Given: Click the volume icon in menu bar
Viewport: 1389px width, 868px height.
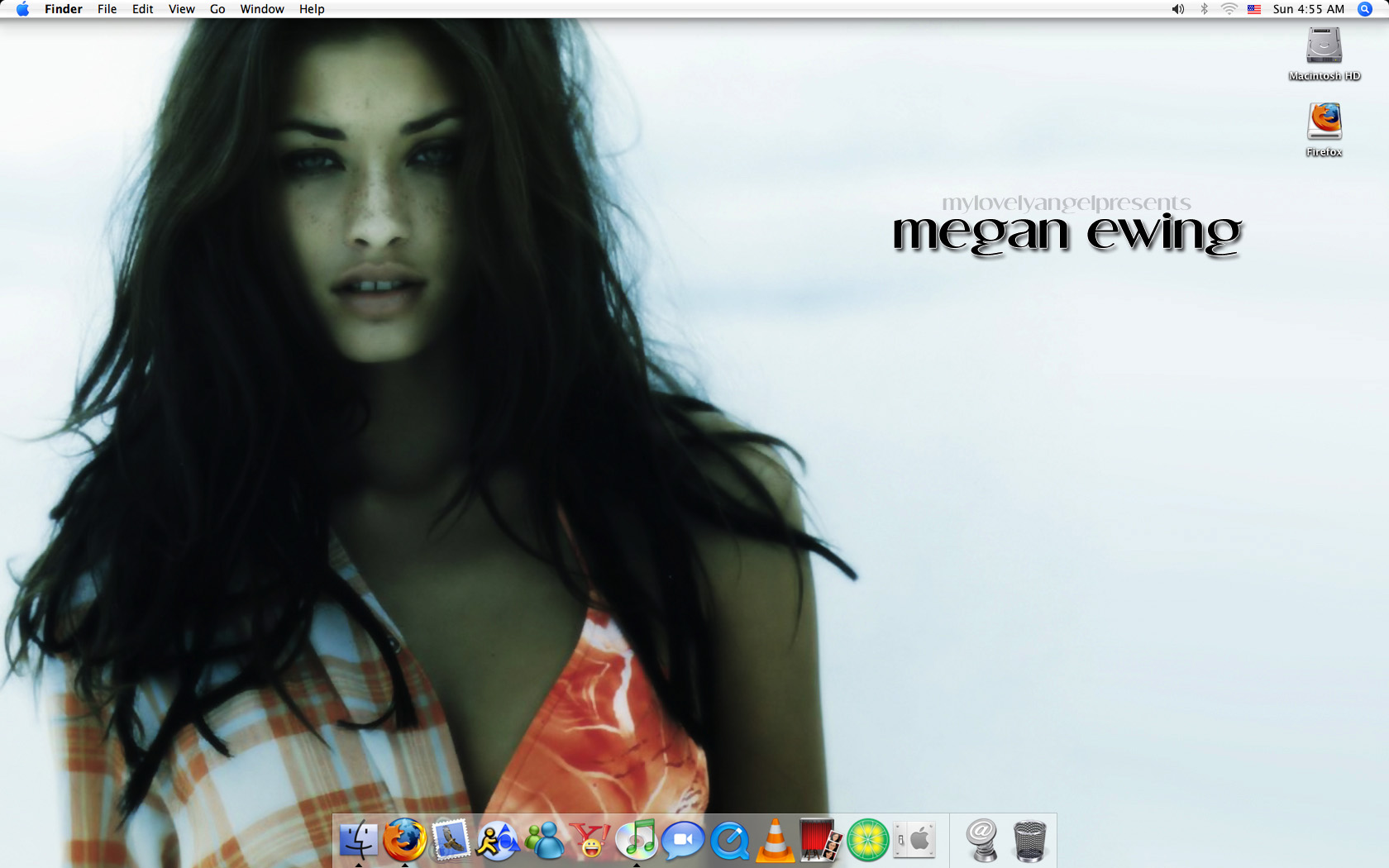Looking at the screenshot, I should 1178,9.
